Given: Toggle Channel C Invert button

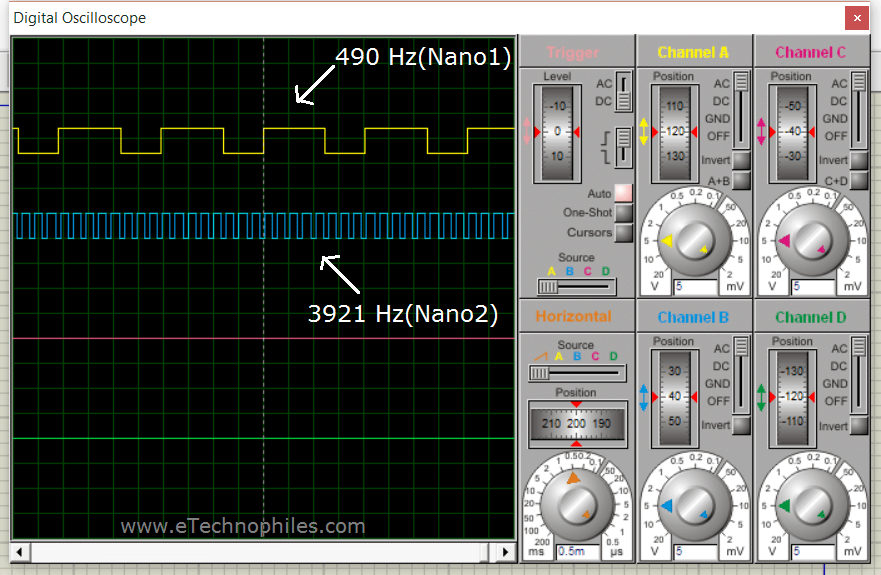Looking at the screenshot, I should click(x=859, y=160).
